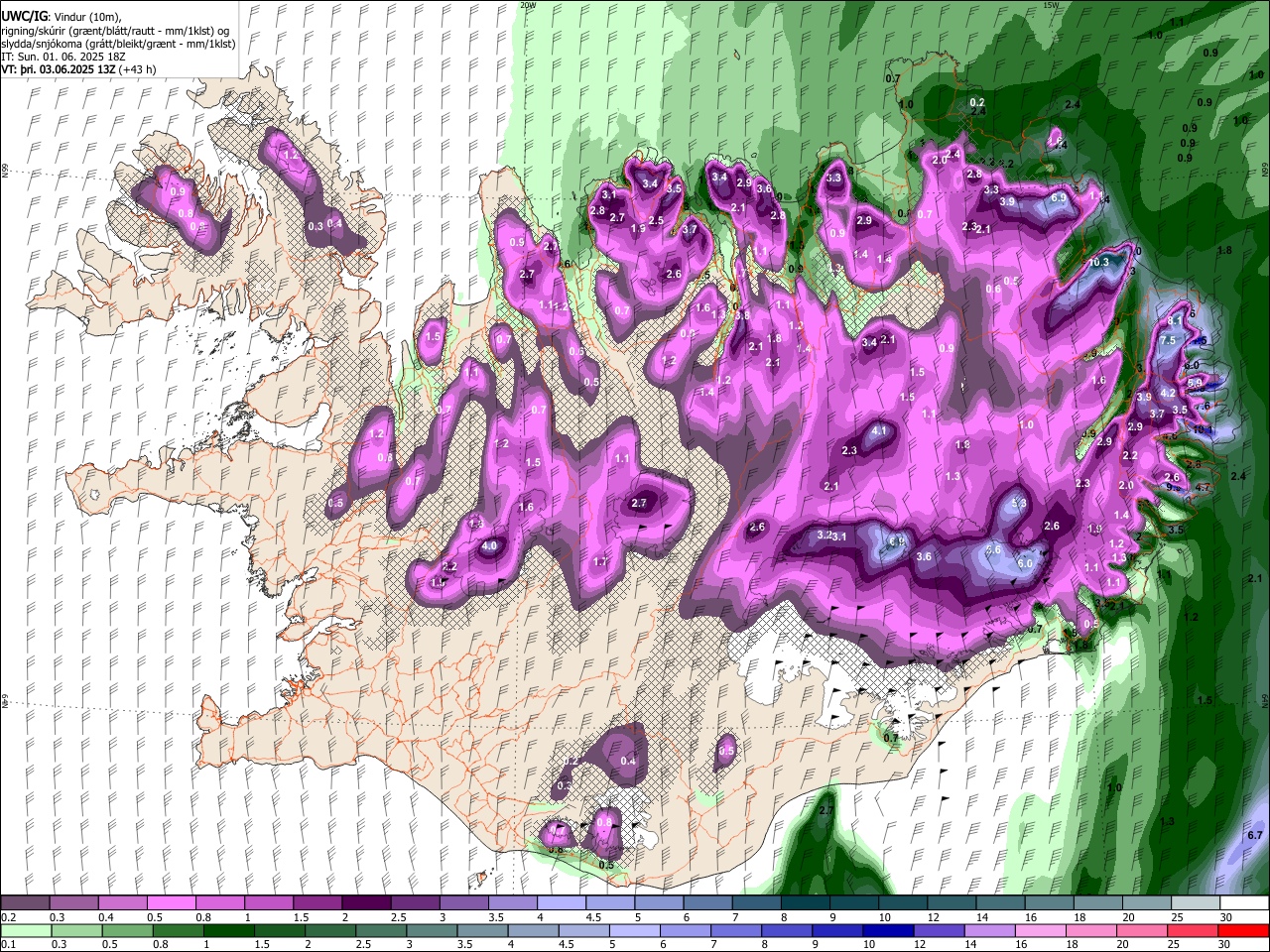1270x952 pixels.
Task: Click the 15W longitude label at the top
Action: (x=1050, y=5)
